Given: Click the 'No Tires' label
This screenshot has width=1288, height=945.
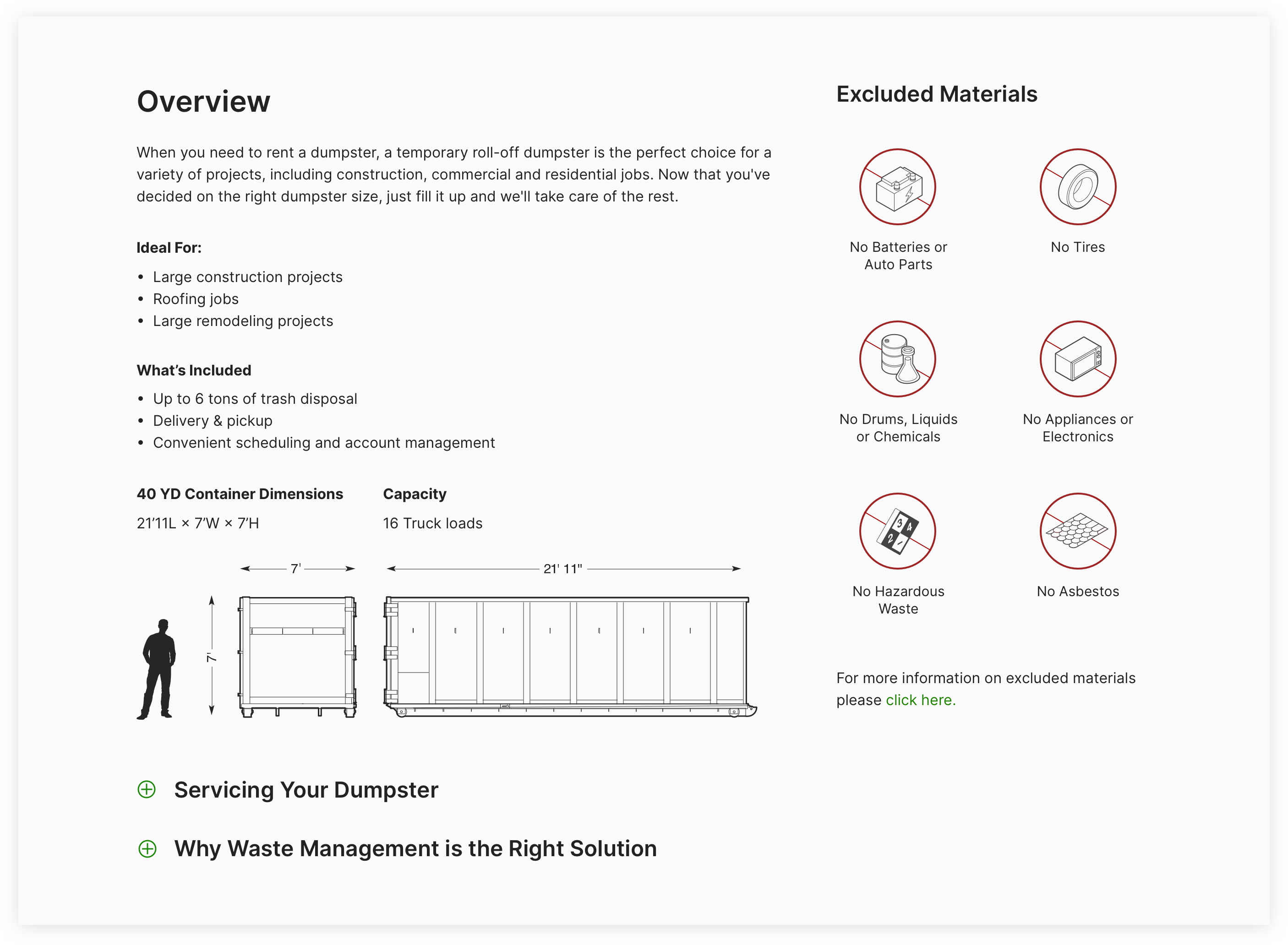Looking at the screenshot, I should 1077,247.
